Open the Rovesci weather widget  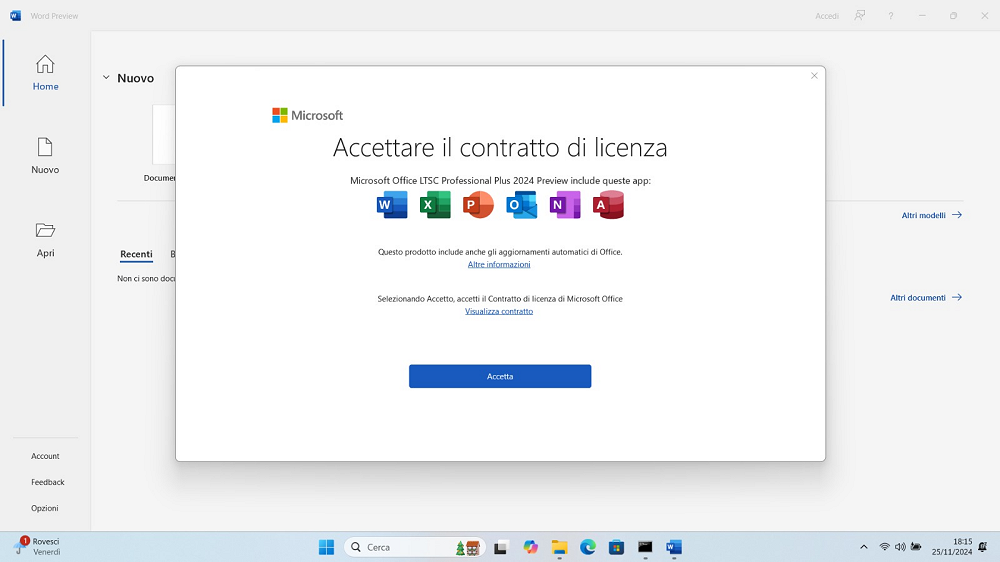[x=38, y=547]
